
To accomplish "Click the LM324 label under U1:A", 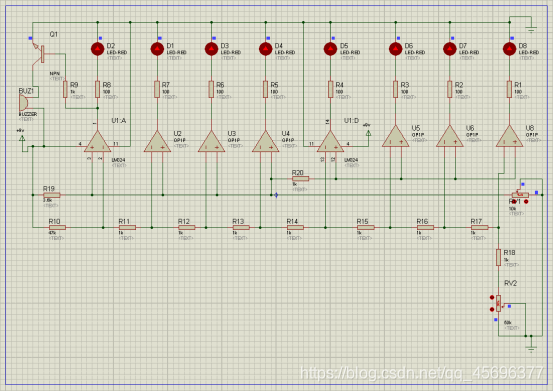I will tap(118, 160).
